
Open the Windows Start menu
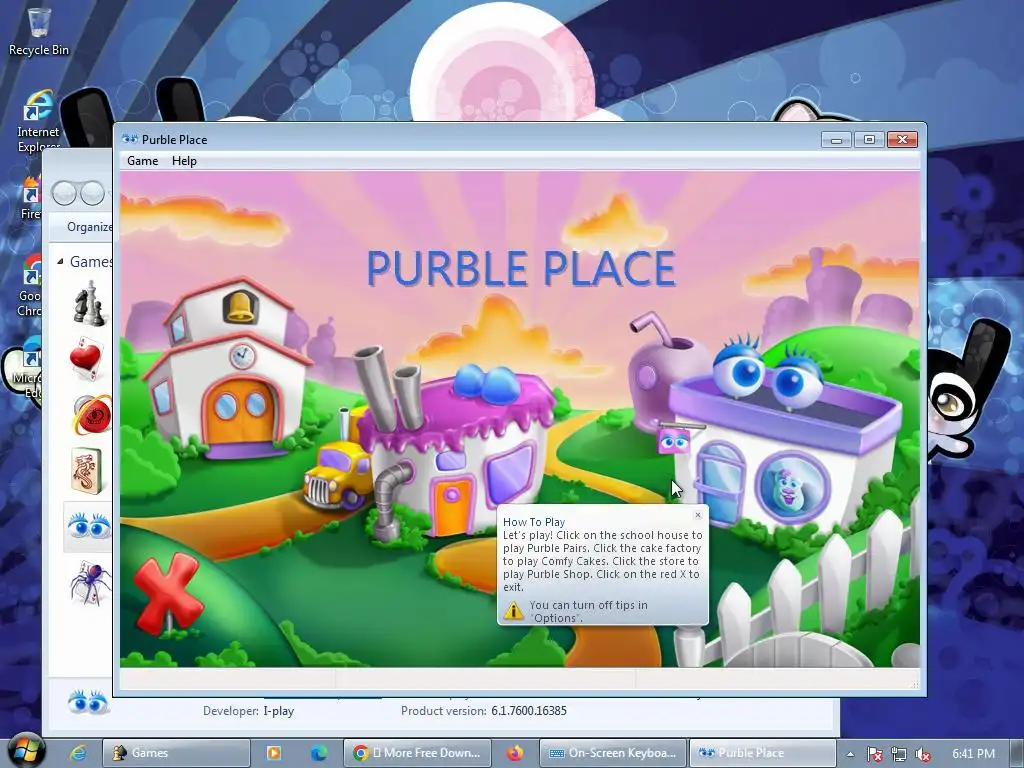tap(26, 751)
